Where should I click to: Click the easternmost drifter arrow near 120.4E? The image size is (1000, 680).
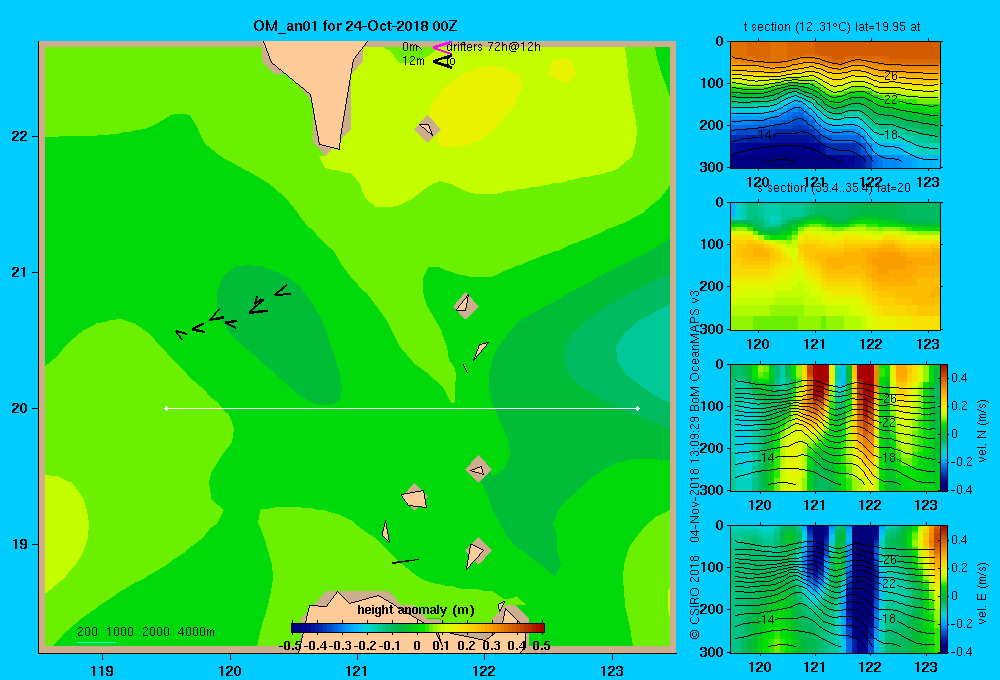(283, 292)
